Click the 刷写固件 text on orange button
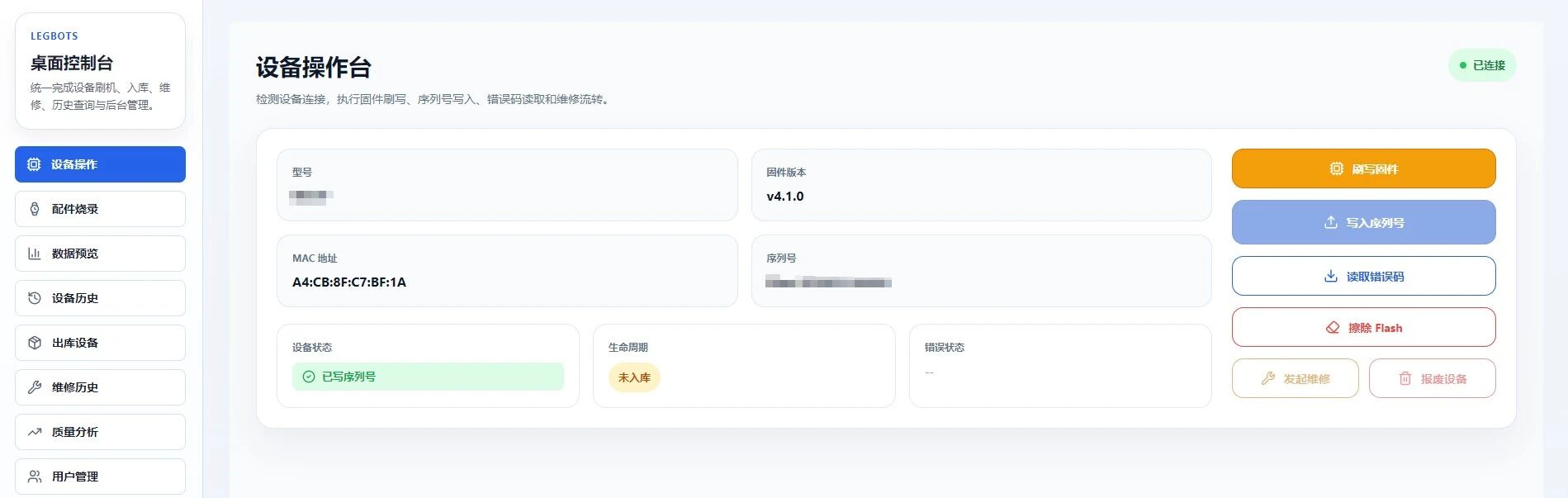This screenshot has width=1568, height=498. 1375,169
